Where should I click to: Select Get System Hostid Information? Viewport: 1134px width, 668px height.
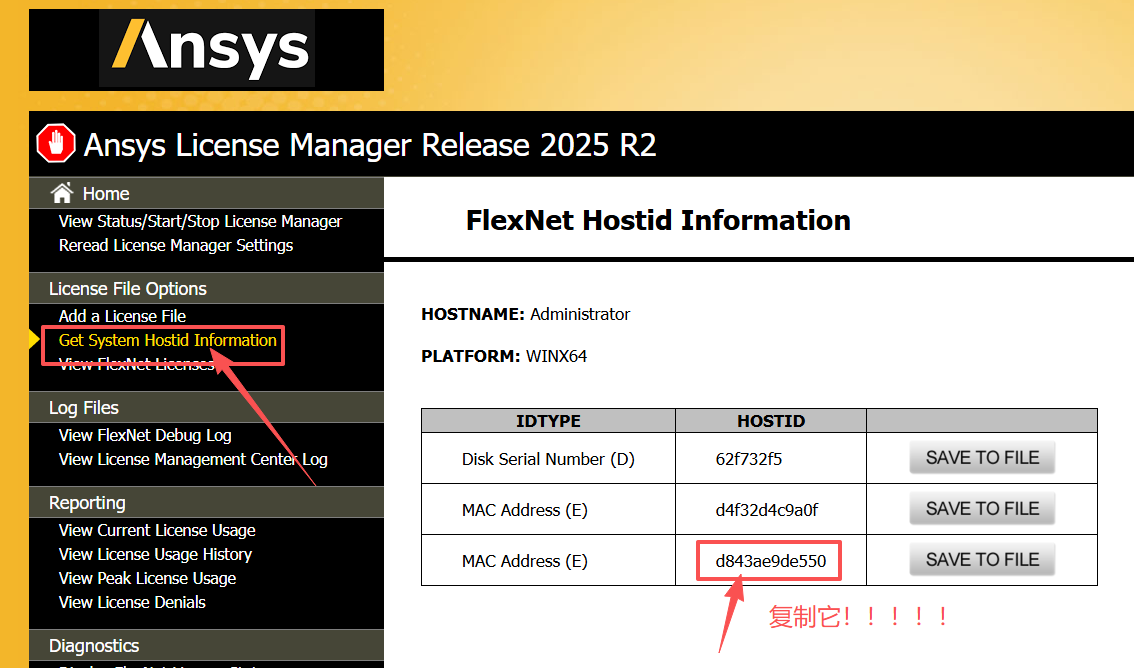(166, 340)
